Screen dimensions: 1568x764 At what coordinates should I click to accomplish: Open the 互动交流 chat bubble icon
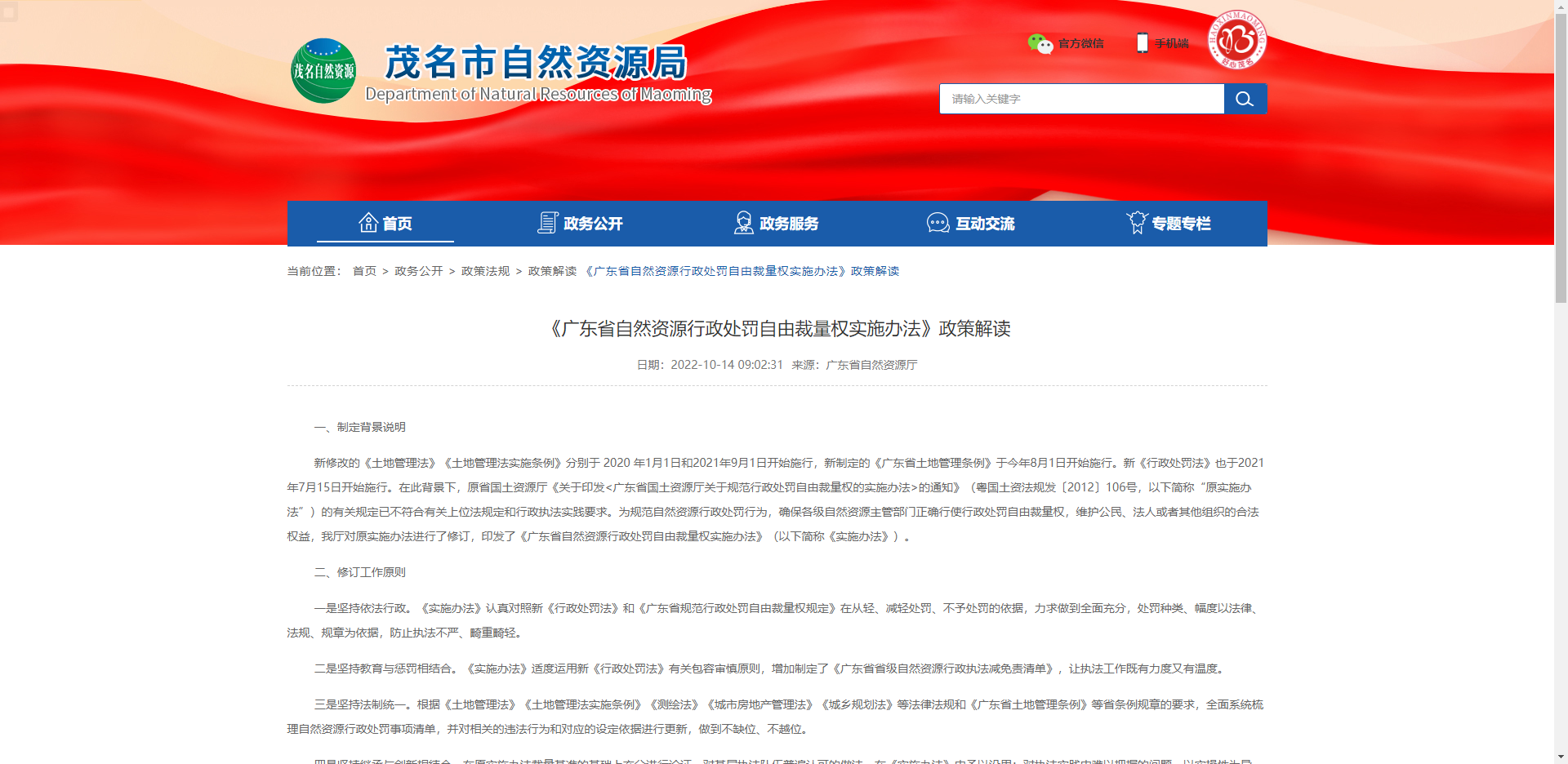point(938,221)
